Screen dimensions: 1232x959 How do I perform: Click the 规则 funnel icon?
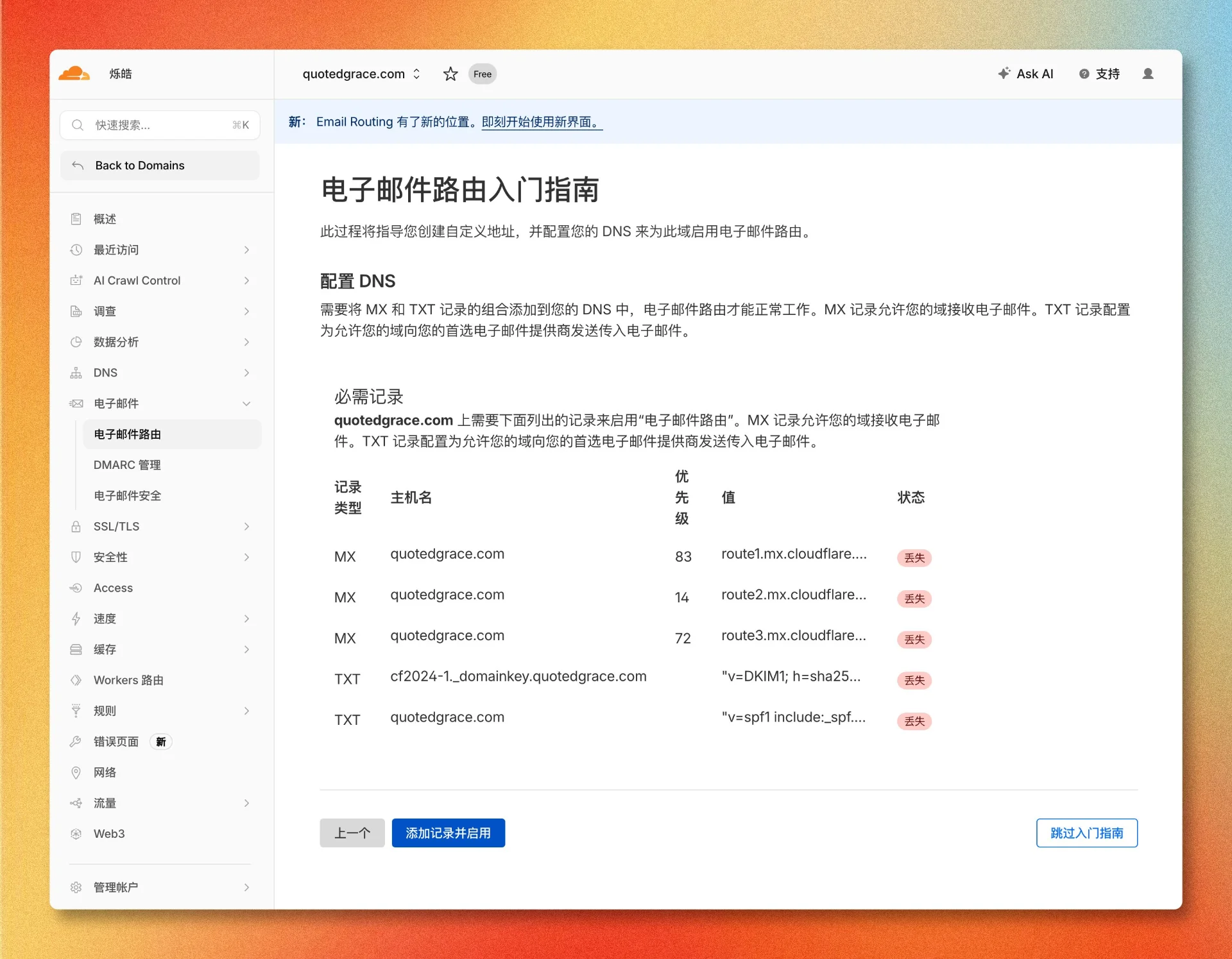[x=76, y=711]
